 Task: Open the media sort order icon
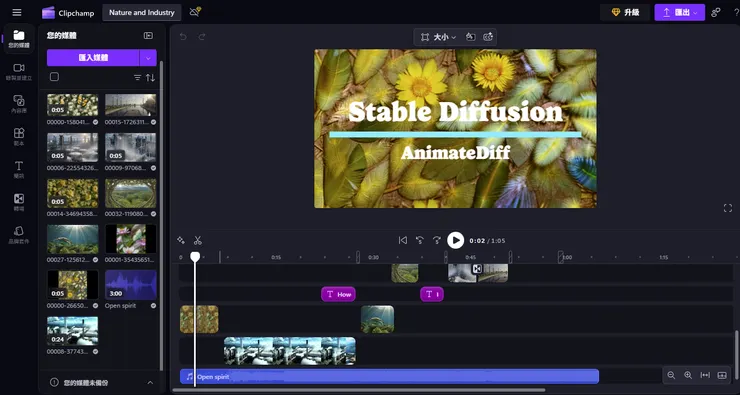[x=150, y=77]
